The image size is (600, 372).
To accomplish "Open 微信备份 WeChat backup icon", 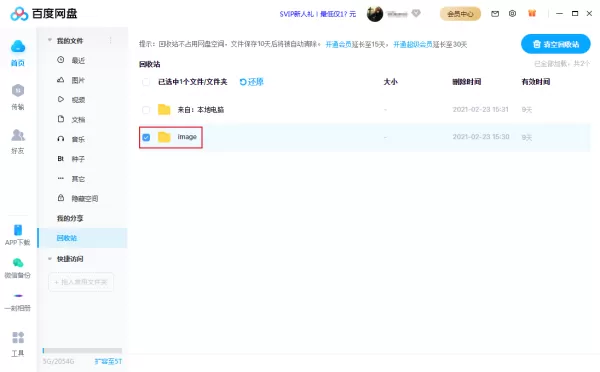I will [x=18, y=263].
